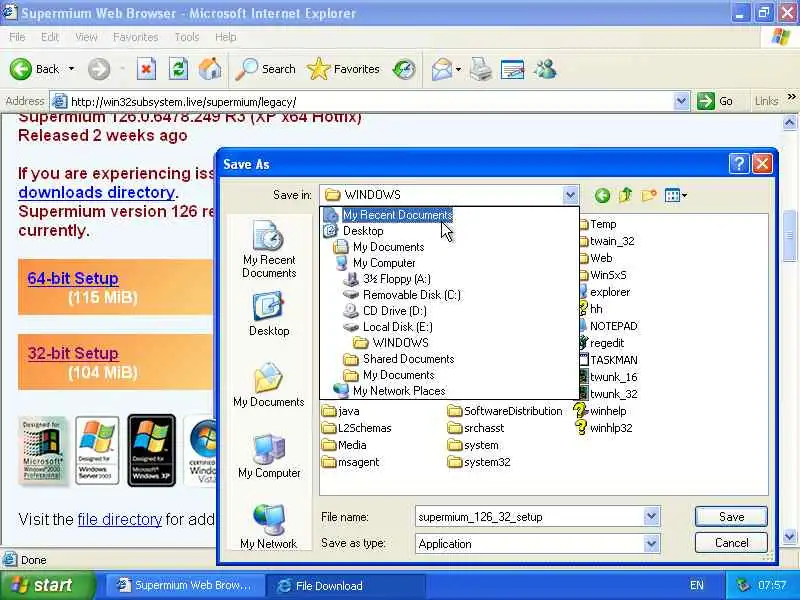
Task: Select Desktop in the places bar
Action: pos(269,314)
